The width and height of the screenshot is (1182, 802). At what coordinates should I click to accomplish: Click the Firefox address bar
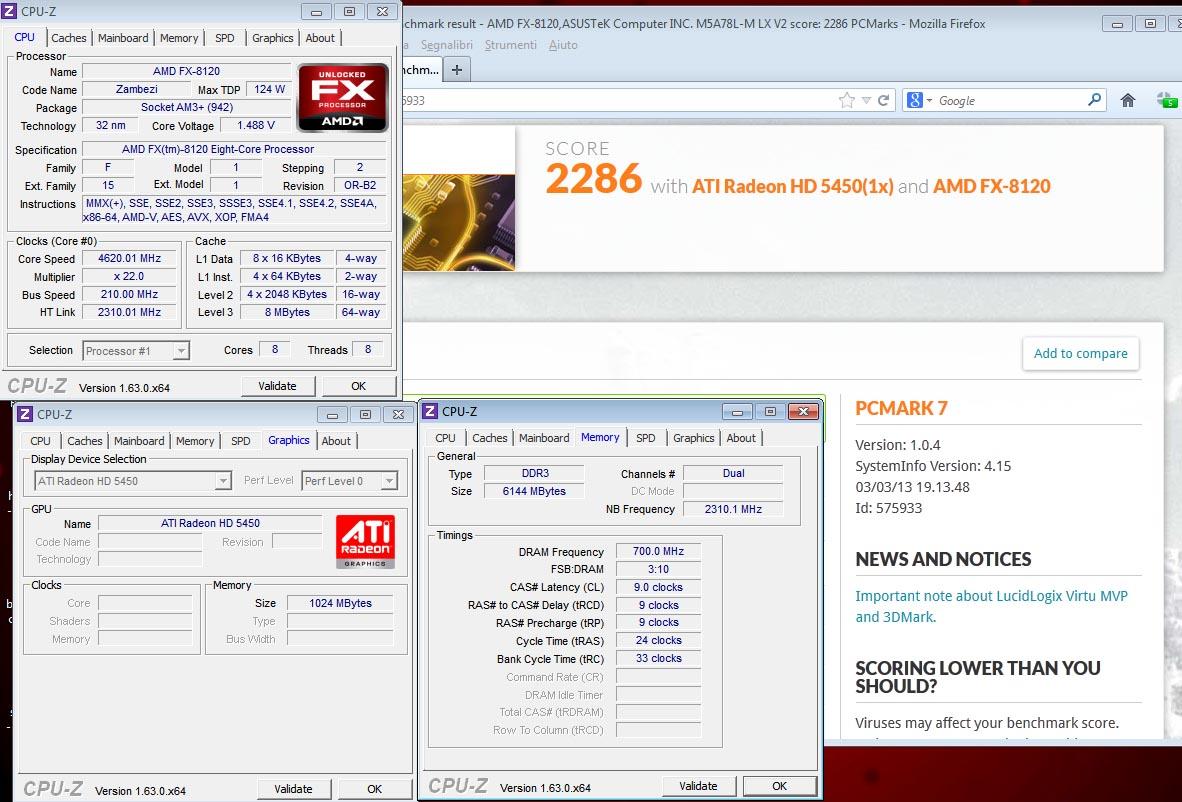pyautogui.click(x=618, y=100)
